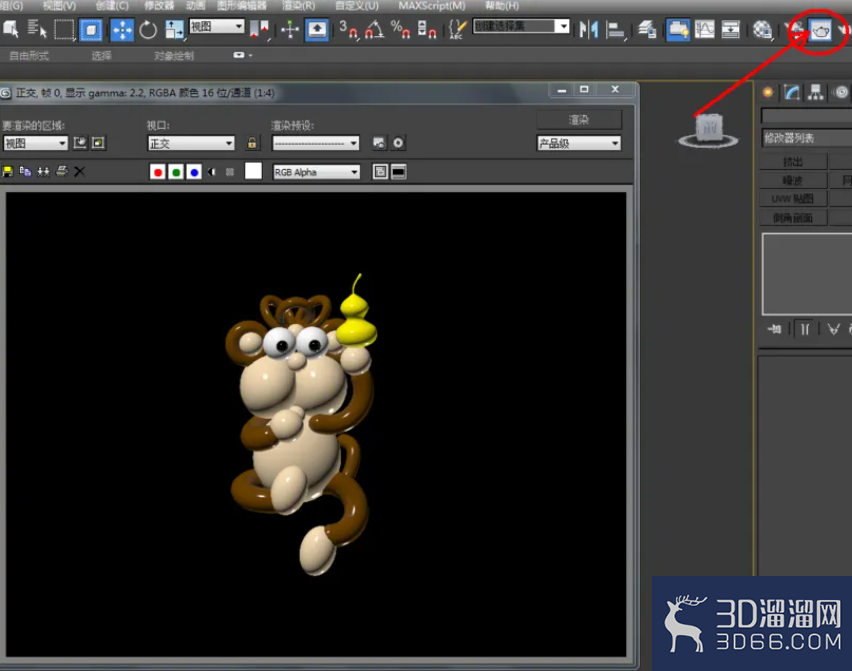Open 要渲染的区域 dropdown
852x671 pixels.
(x=35, y=143)
